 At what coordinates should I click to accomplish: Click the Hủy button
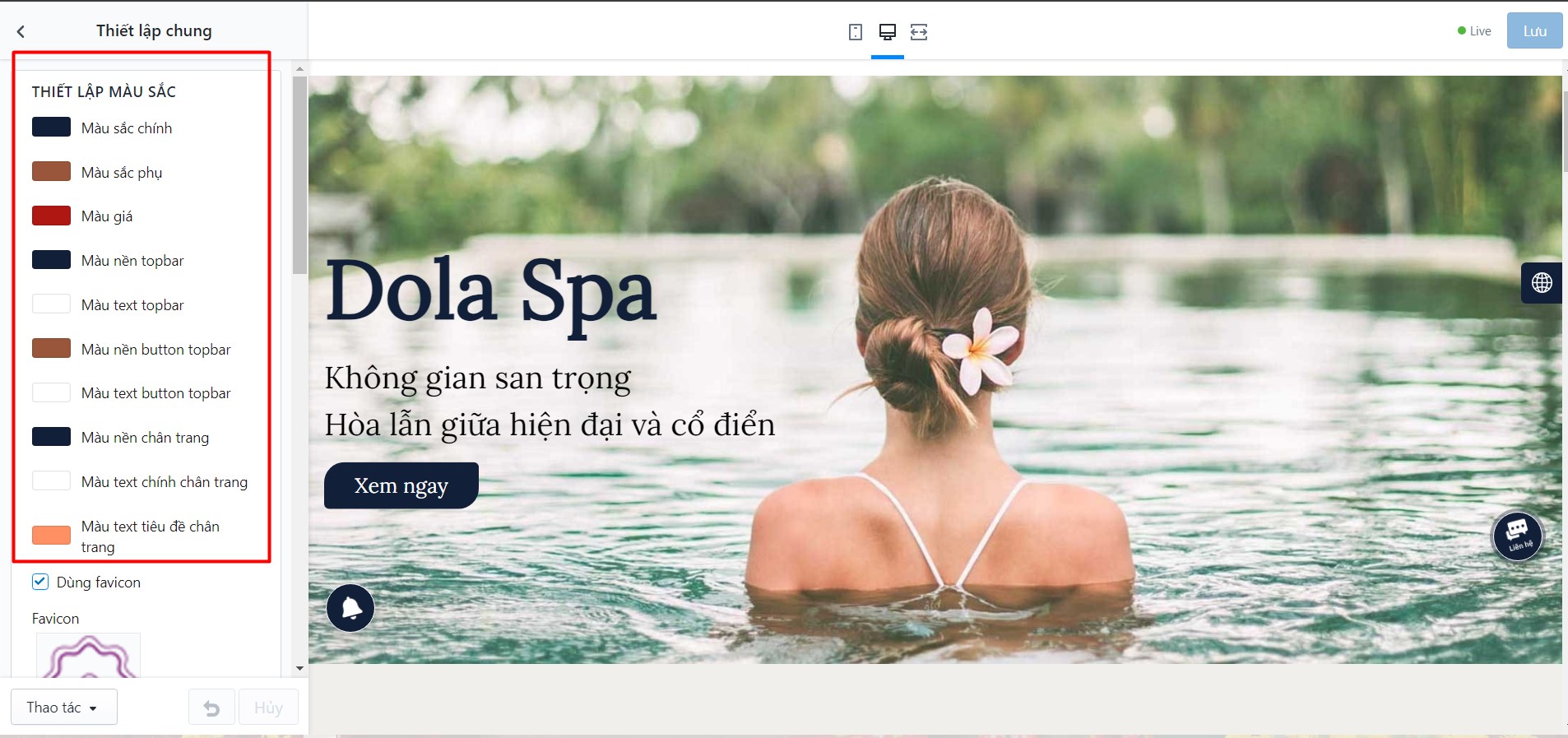coord(268,708)
